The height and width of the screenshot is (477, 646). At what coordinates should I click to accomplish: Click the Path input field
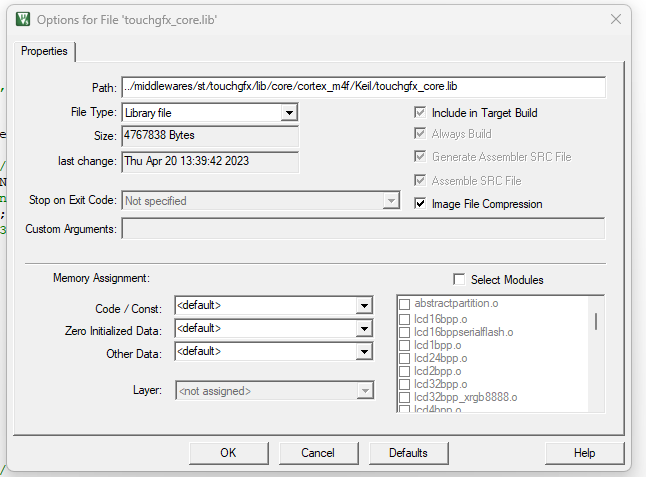click(x=363, y=87)
